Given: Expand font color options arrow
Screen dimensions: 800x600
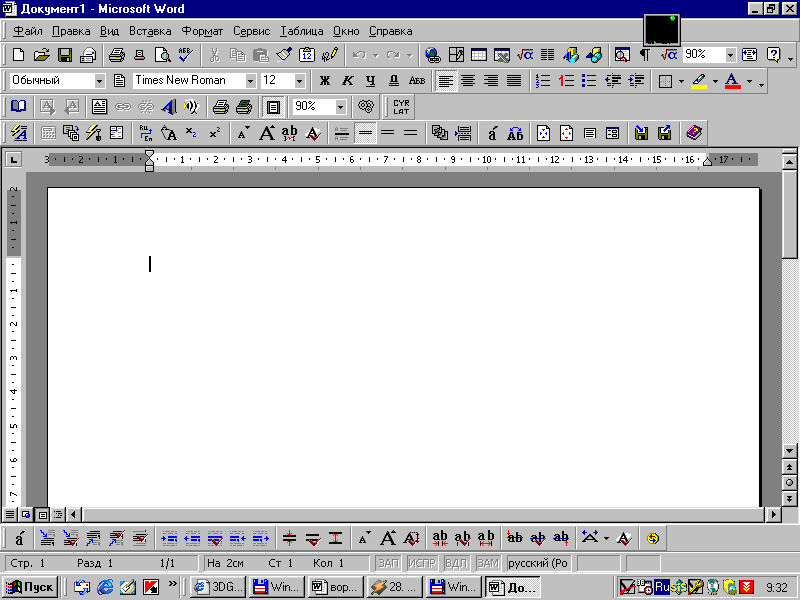Looking at the screenshot, I should [x=749, y=81].
